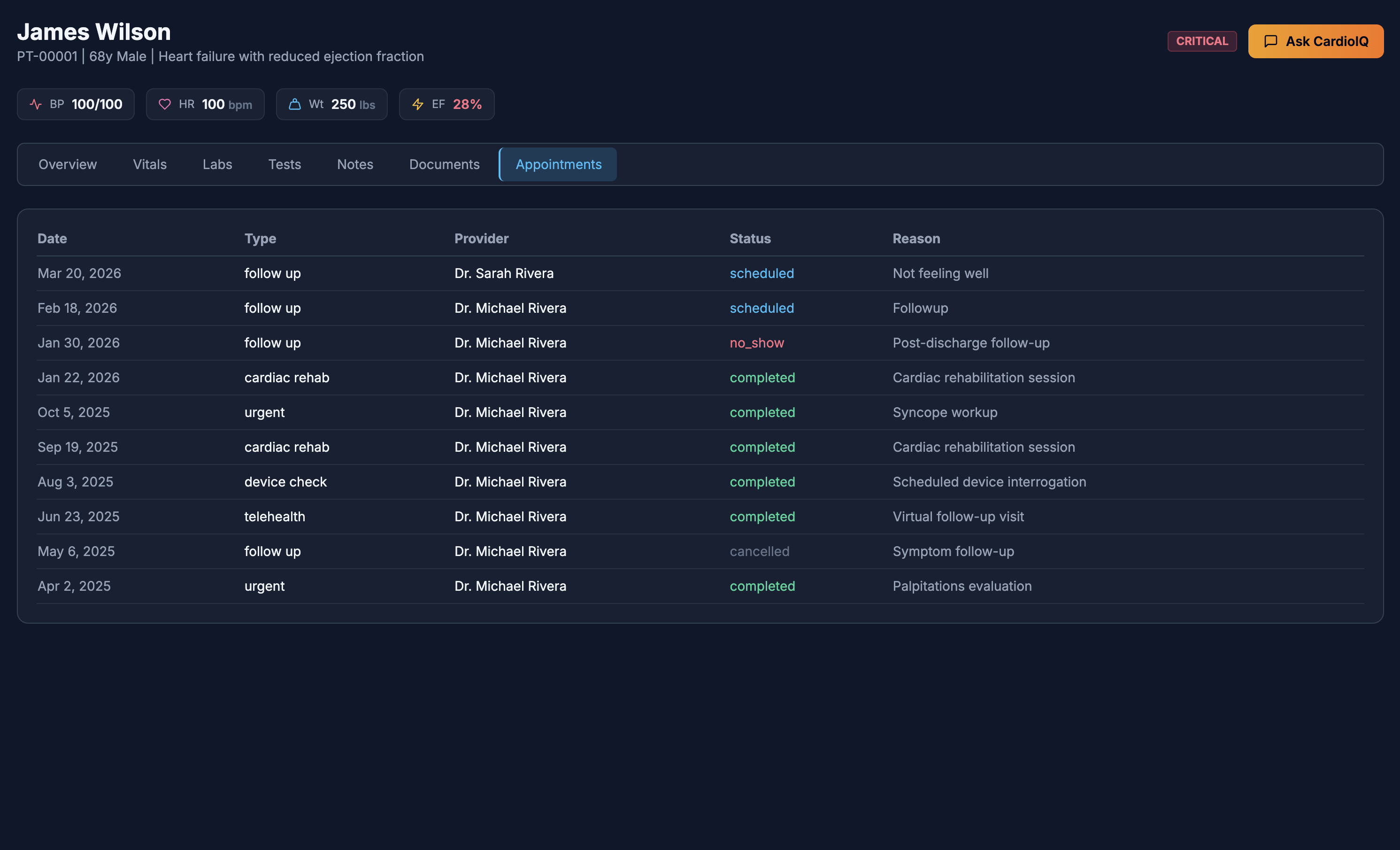This screenshot has width=1400, height=850.
Task: Open the Vitals tab
Action: (149, 165)
